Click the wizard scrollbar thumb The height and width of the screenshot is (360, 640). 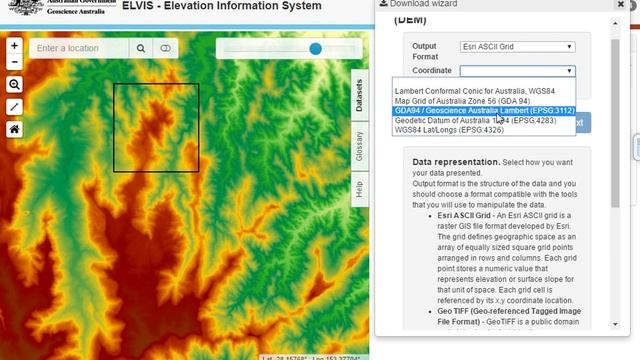pyautogui.click(x=615, y=123)
